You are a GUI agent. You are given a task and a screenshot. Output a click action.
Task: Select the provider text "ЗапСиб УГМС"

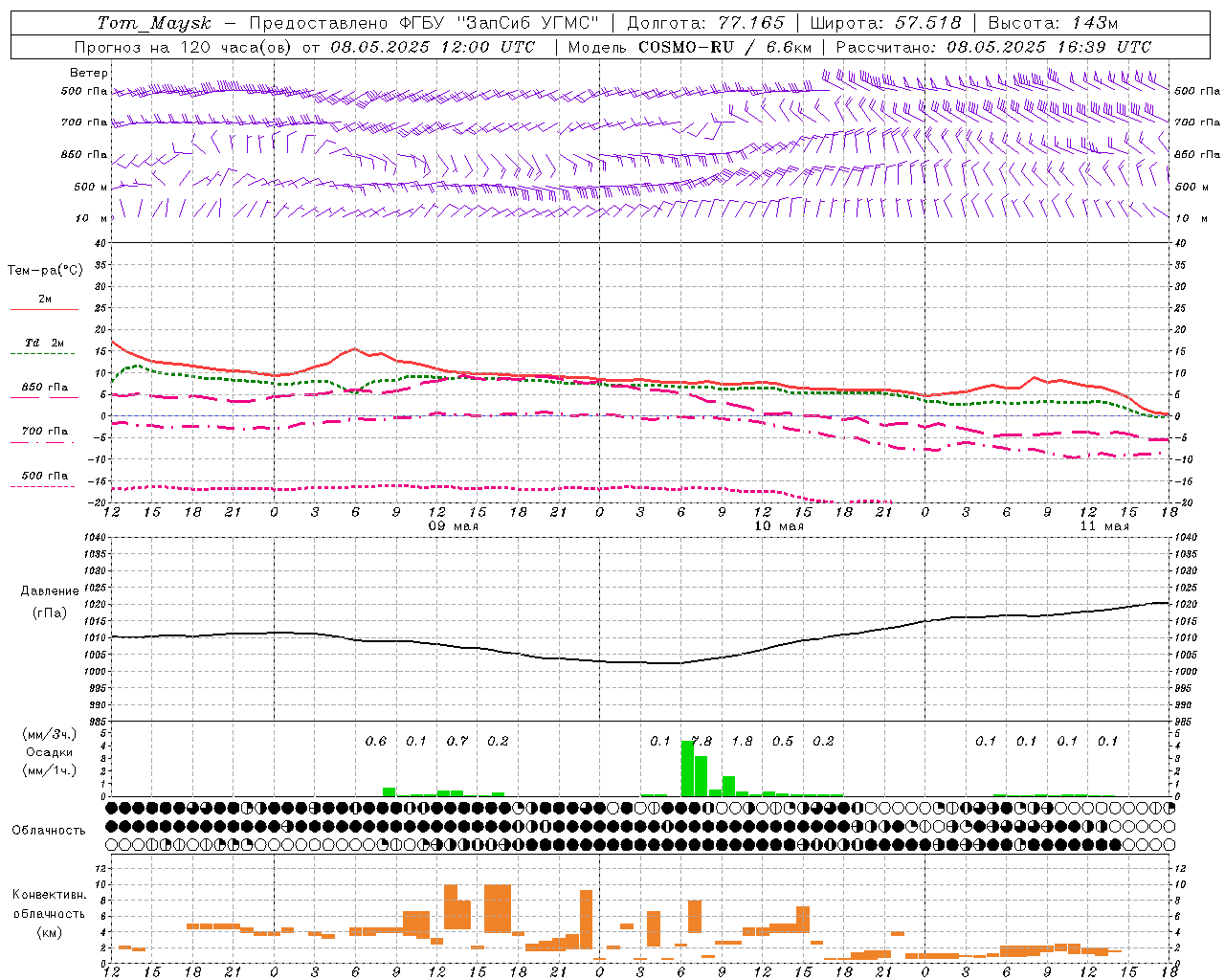click(x=528, y=23)
